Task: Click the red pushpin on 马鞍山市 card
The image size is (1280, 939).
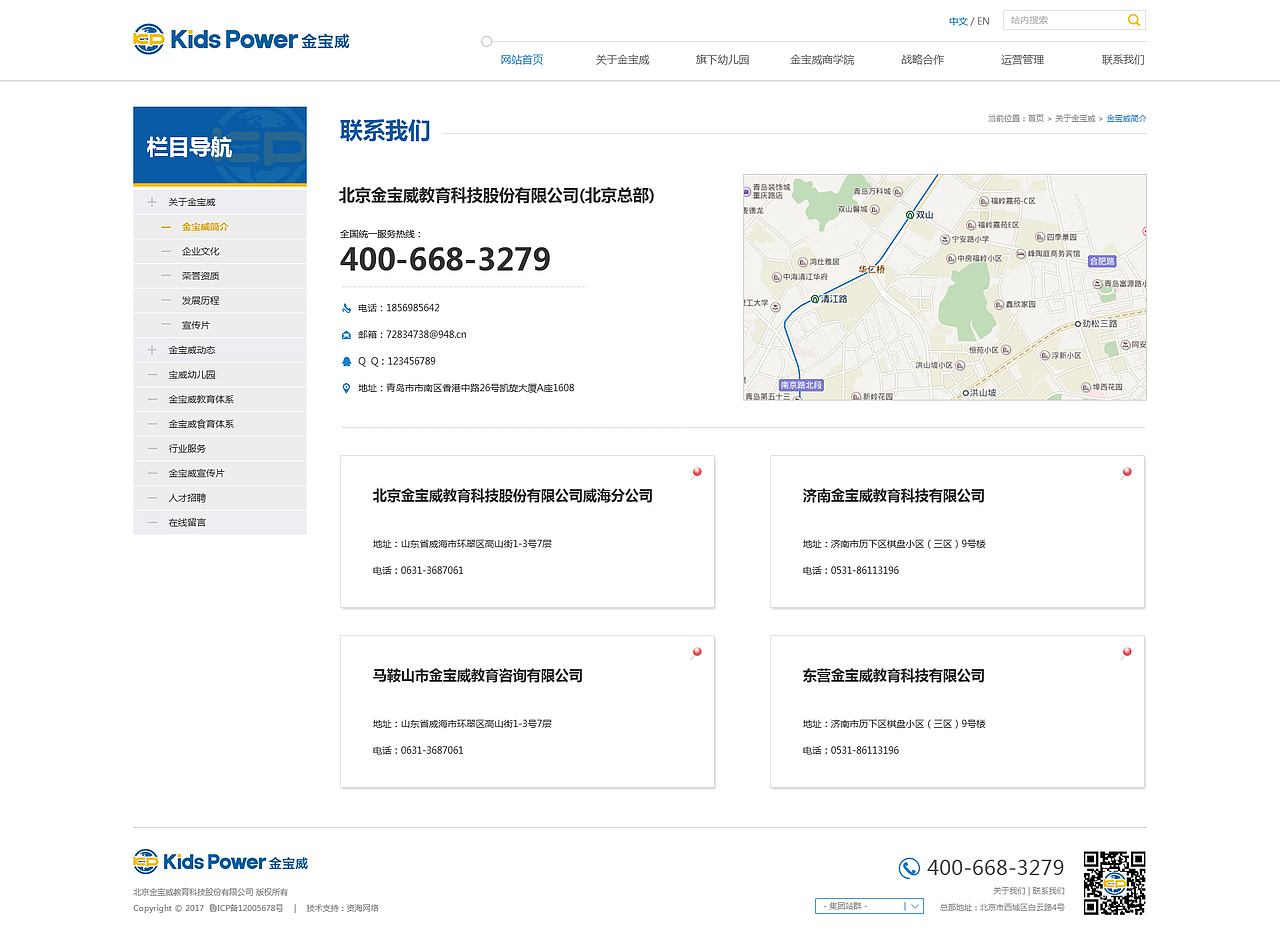Action: coord(696,653)
